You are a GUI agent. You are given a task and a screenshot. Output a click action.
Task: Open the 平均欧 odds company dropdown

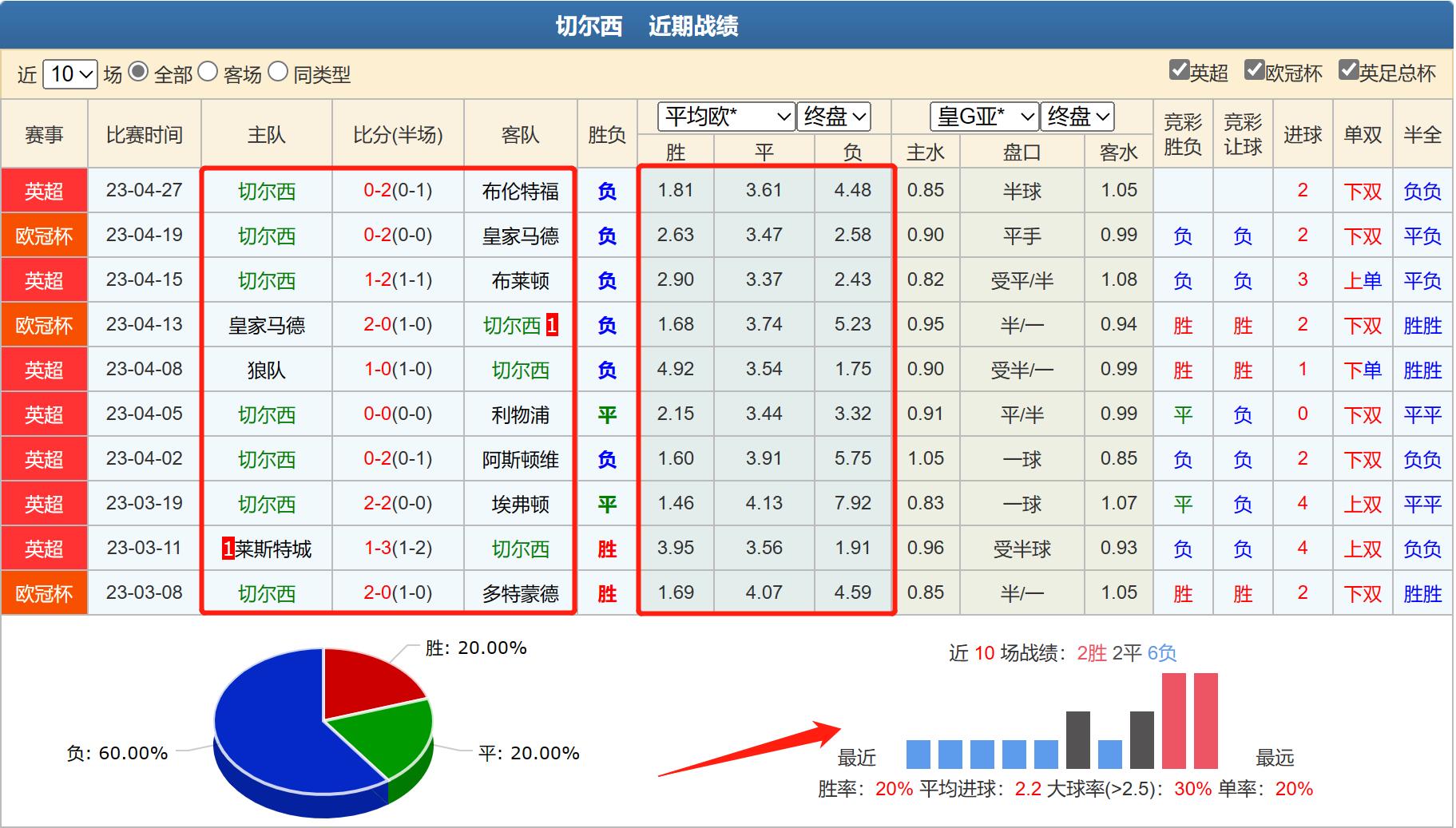[725, 117]
